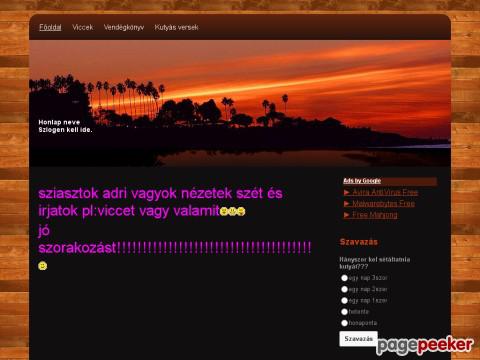
Task: Select the 'egy nap 2szer' radio option
Action: click(x=344, y=289)
